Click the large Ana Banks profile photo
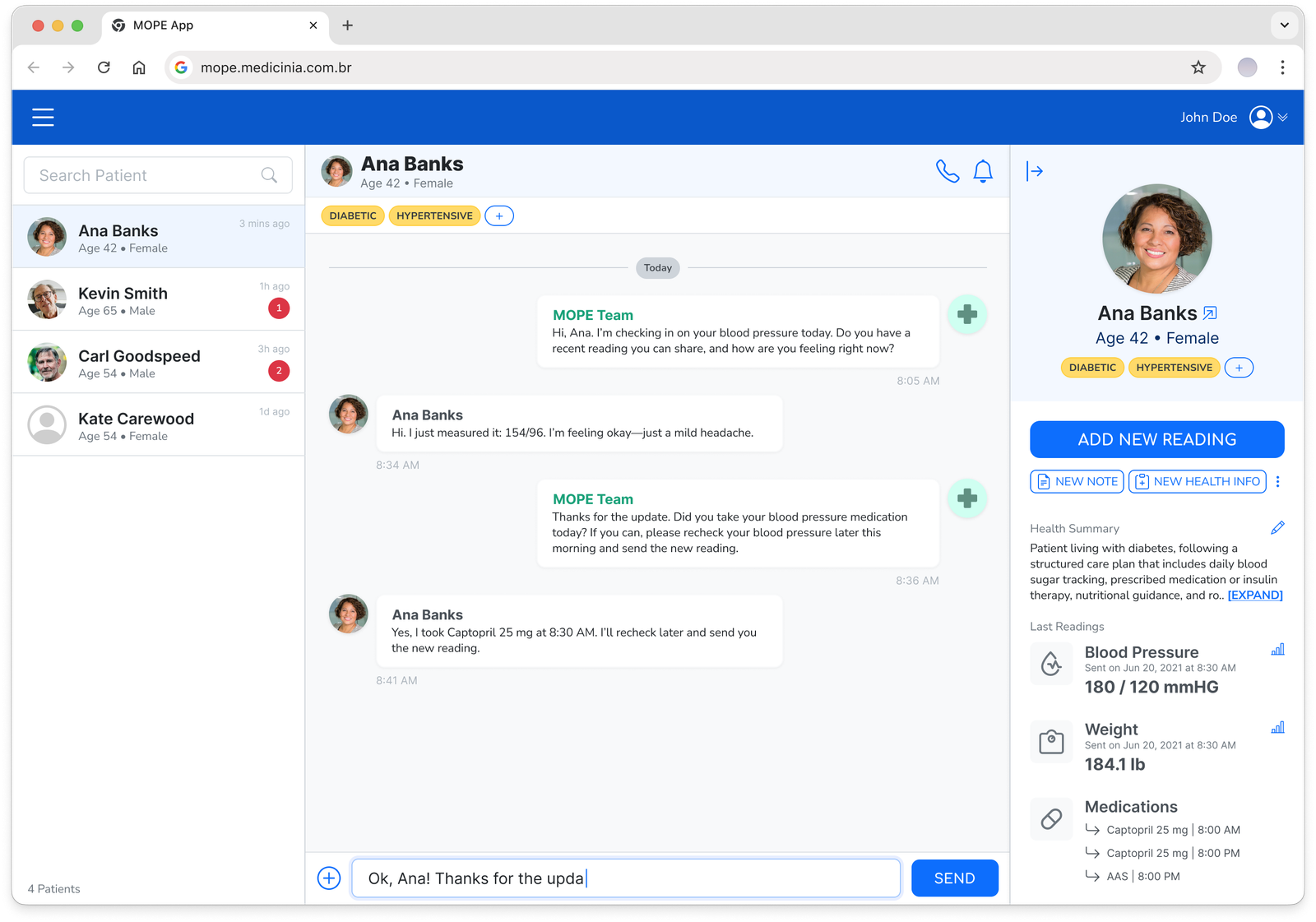Screen dimensions: 1316x922 point(1156,239)
